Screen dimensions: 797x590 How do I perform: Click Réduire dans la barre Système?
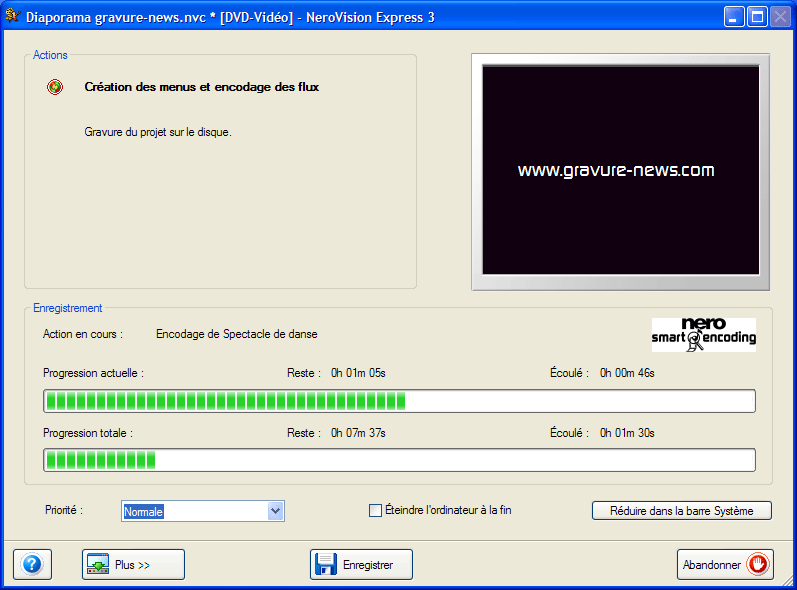[x=682, y=511]
